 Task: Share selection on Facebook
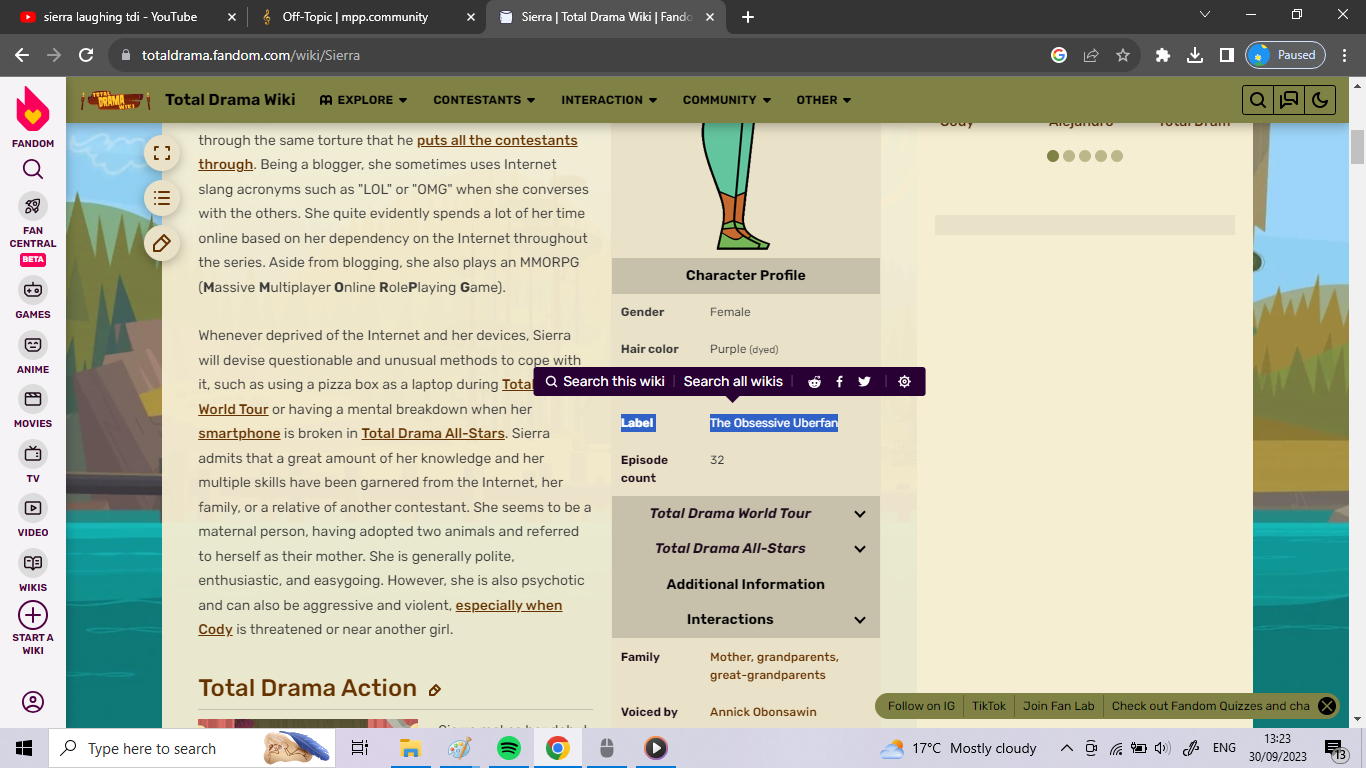[839, 381]
